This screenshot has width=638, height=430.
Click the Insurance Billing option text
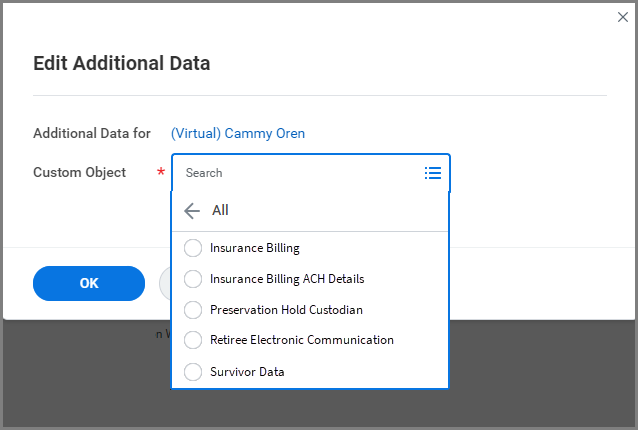(255, 248)
